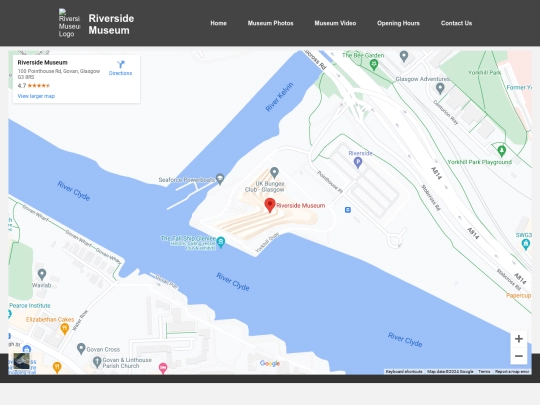
Task: Select The Bee Garden marker
Action: pos(374,64)
